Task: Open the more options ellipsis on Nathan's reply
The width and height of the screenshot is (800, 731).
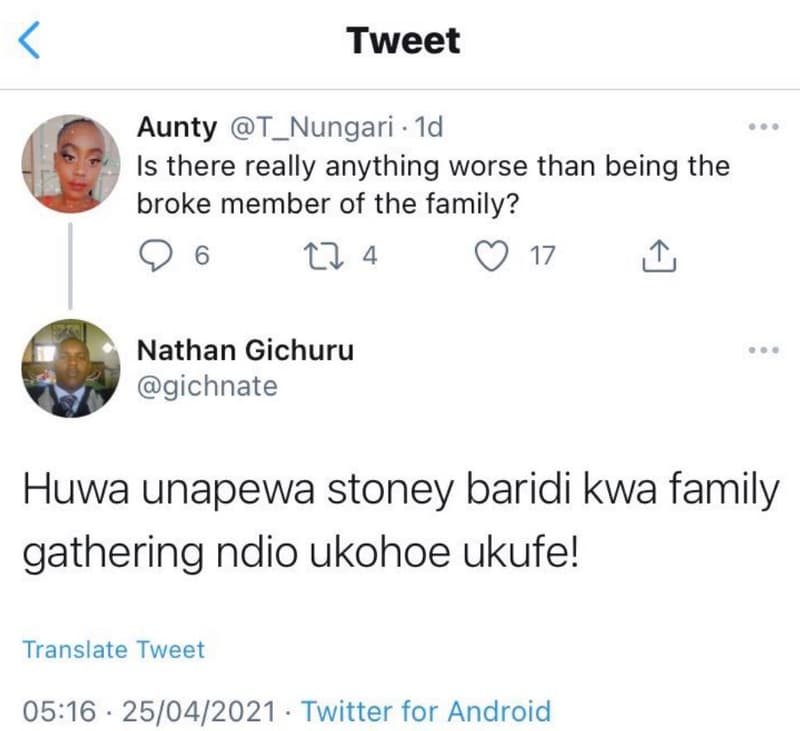Action: click(x=764, y=349)
